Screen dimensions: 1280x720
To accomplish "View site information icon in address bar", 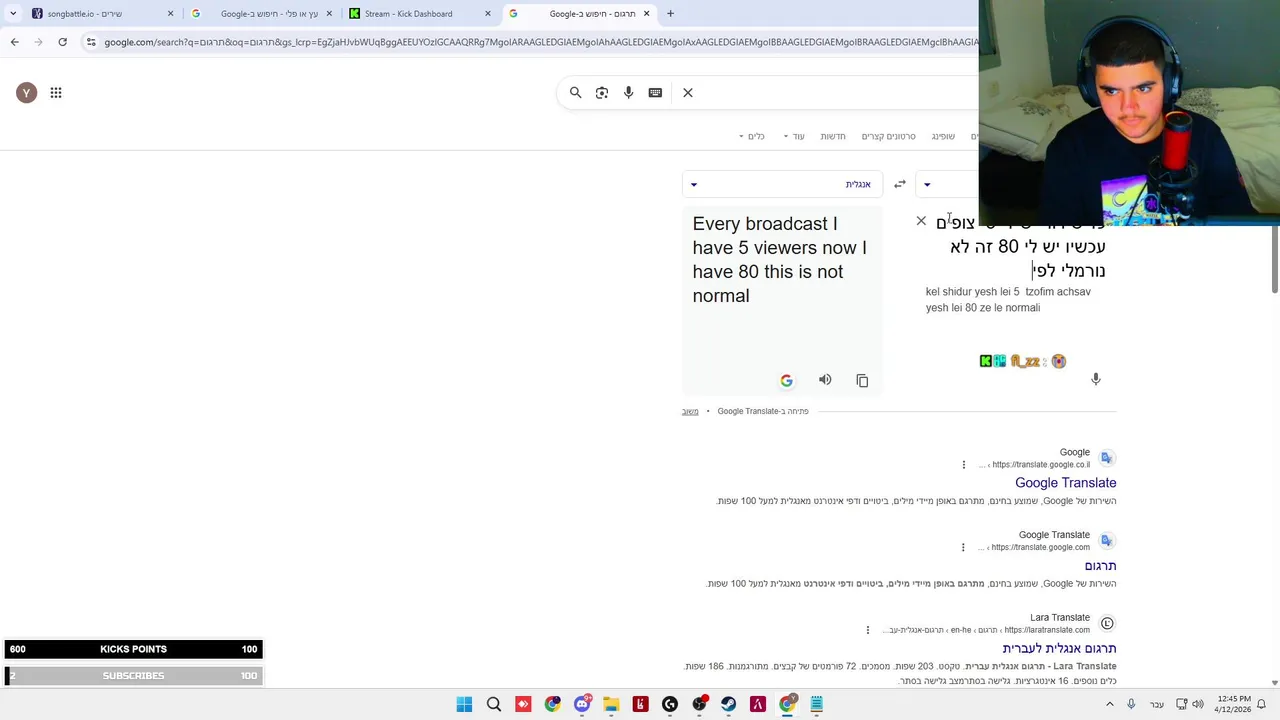I will click(91, 42).
